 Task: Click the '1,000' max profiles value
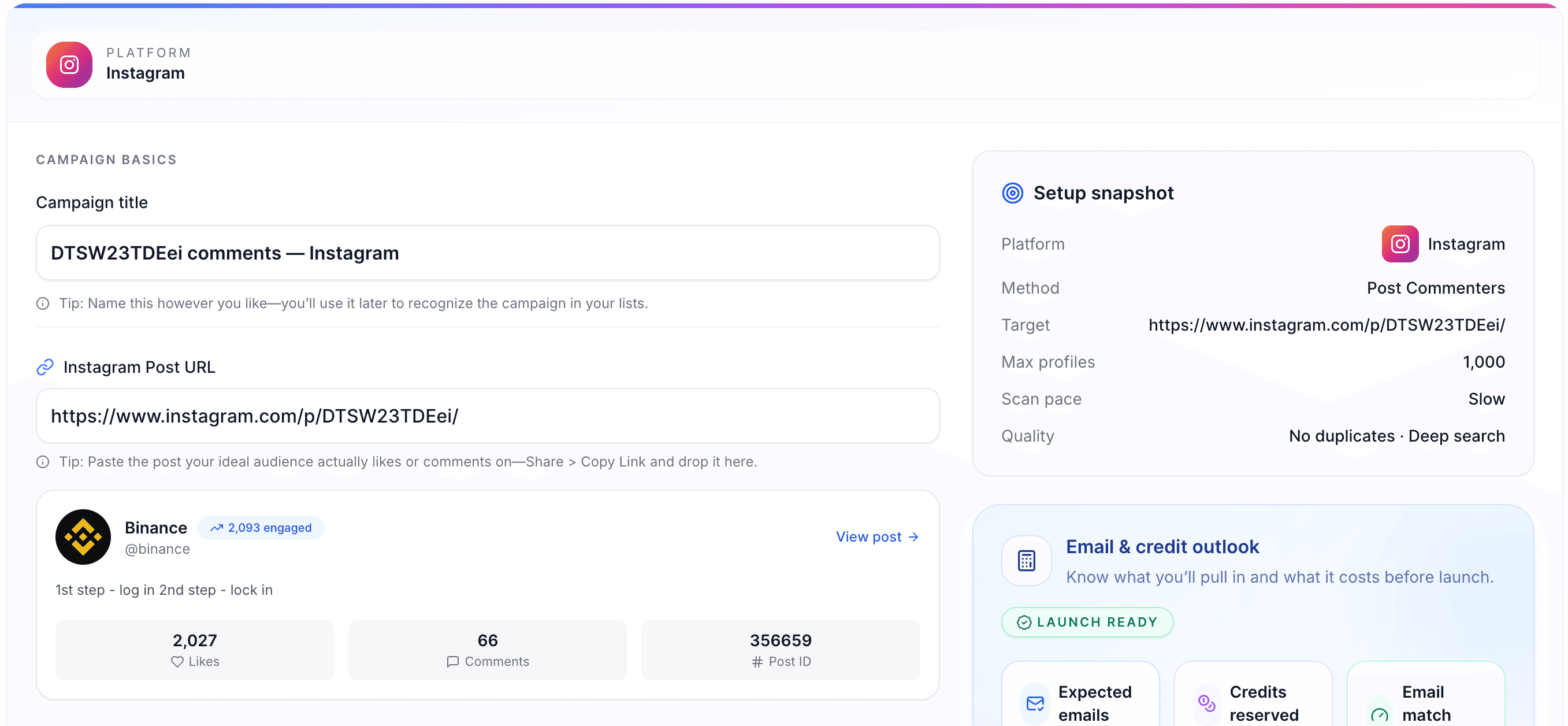point(1484,362)
